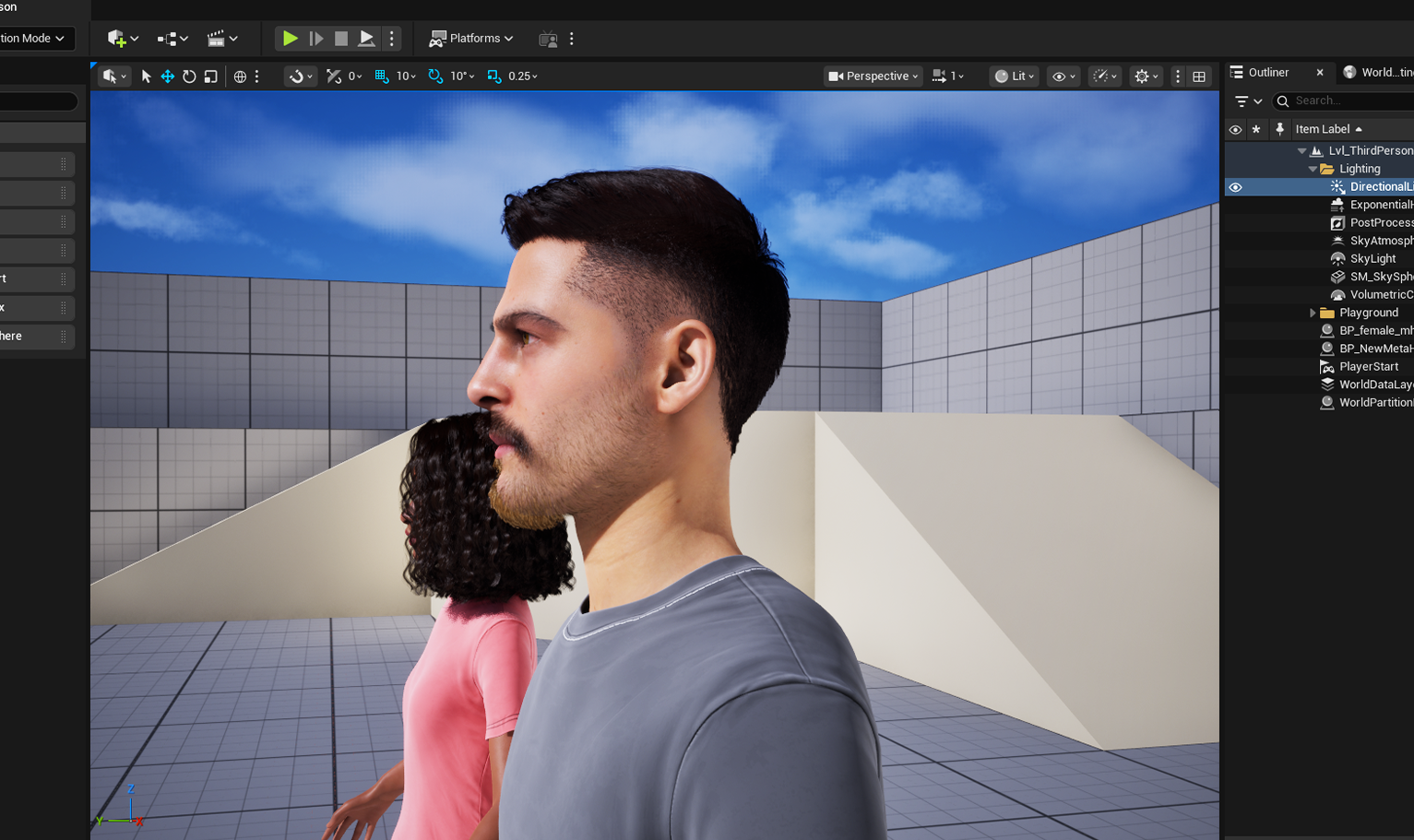Open transform tool extra options
The width and height of the screenshot is (1414, 840).
(x=257, y=77)
